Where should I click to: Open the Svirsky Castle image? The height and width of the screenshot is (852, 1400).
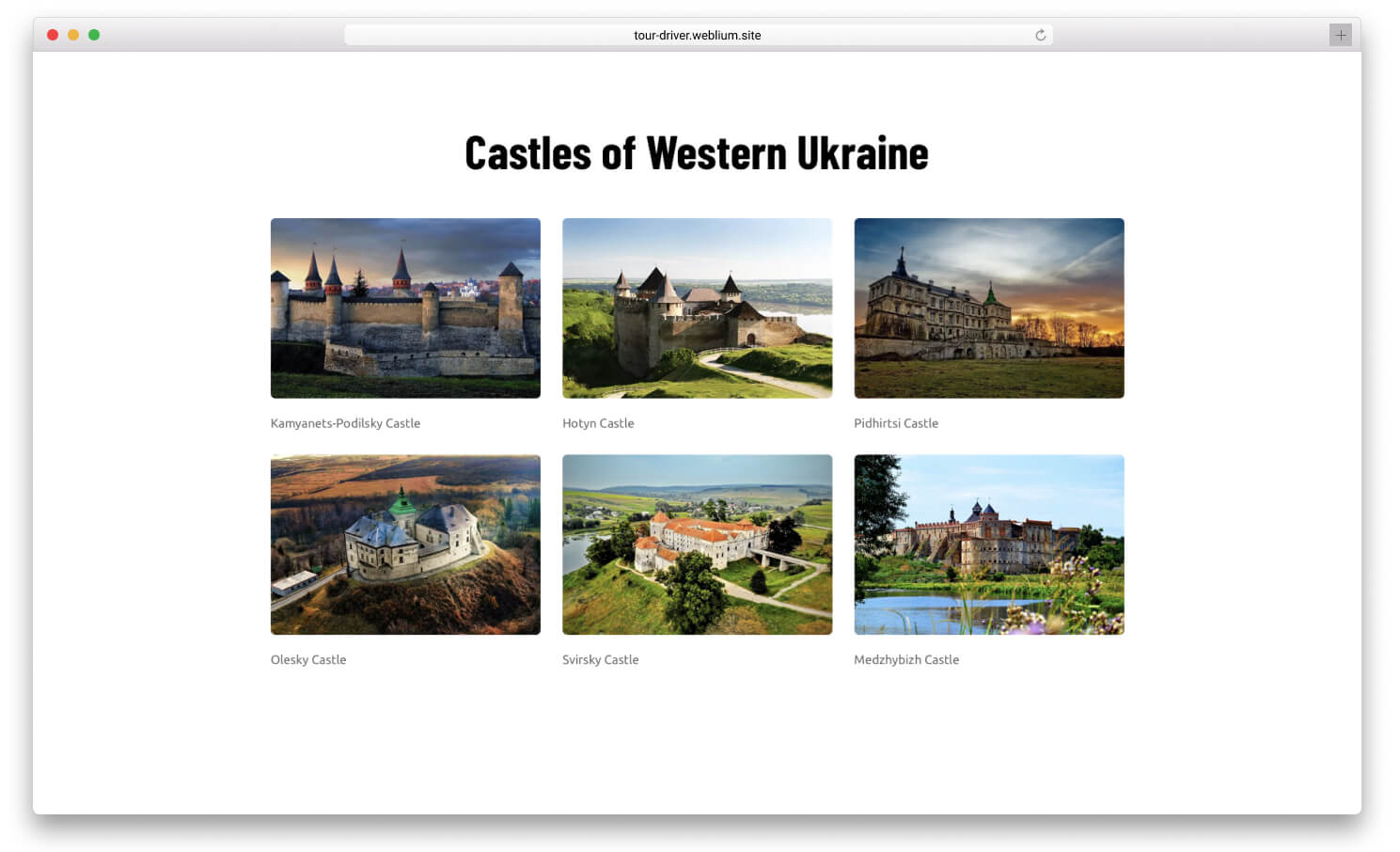click(697, 544)
